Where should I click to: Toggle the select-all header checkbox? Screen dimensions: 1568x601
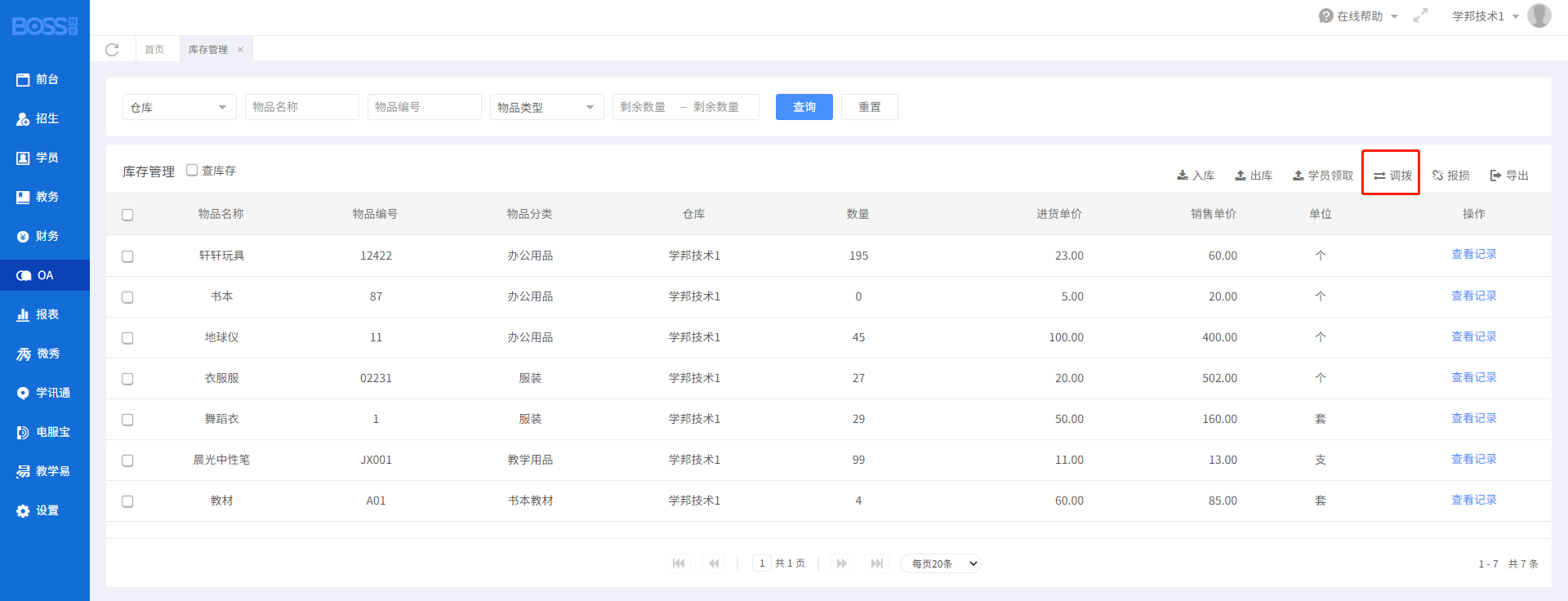(x=127, y=215)
